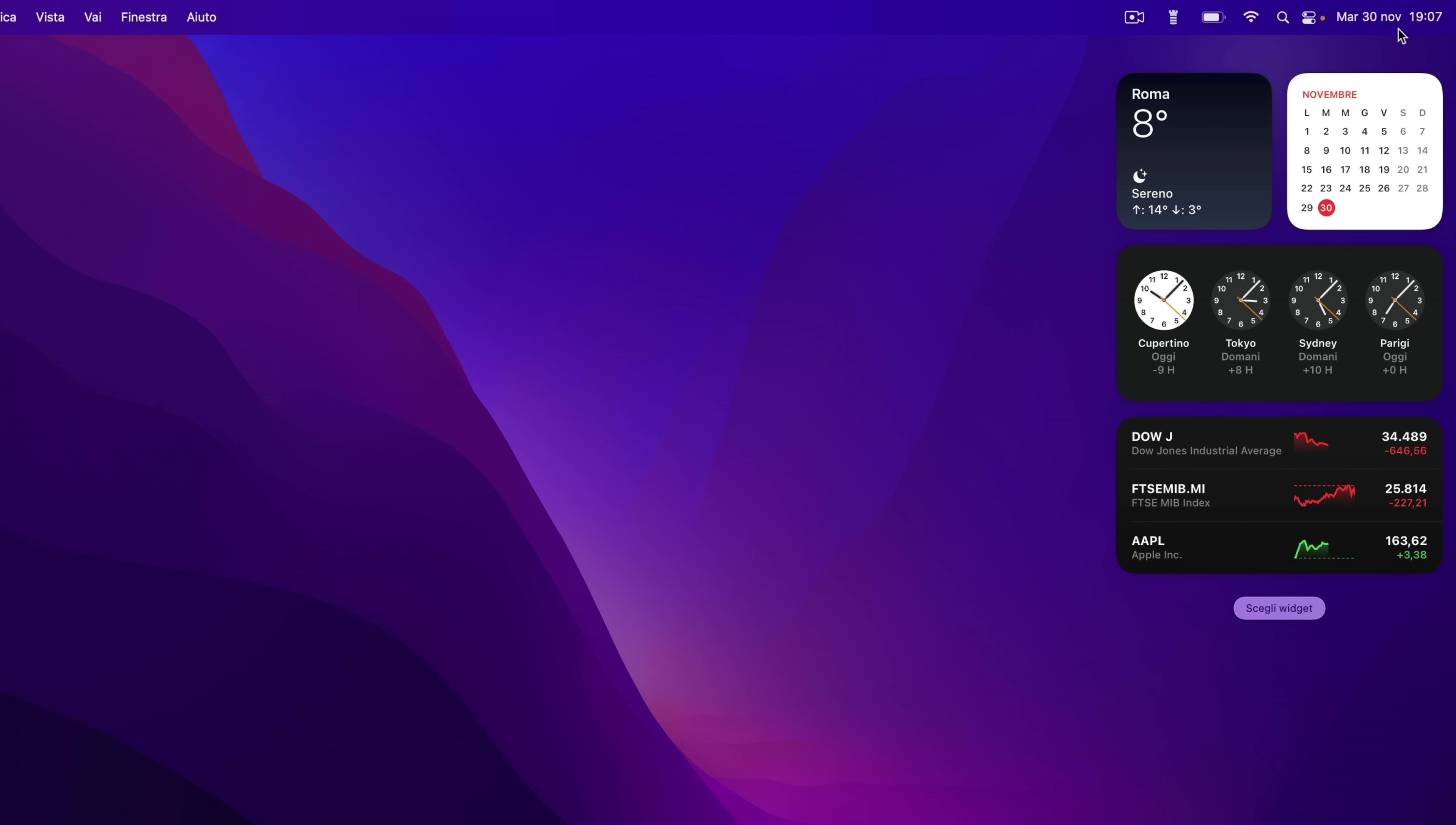1456x825 pixels.
Task: Click the screen recording camera menu bar icon
Action: coord(1134,17)
